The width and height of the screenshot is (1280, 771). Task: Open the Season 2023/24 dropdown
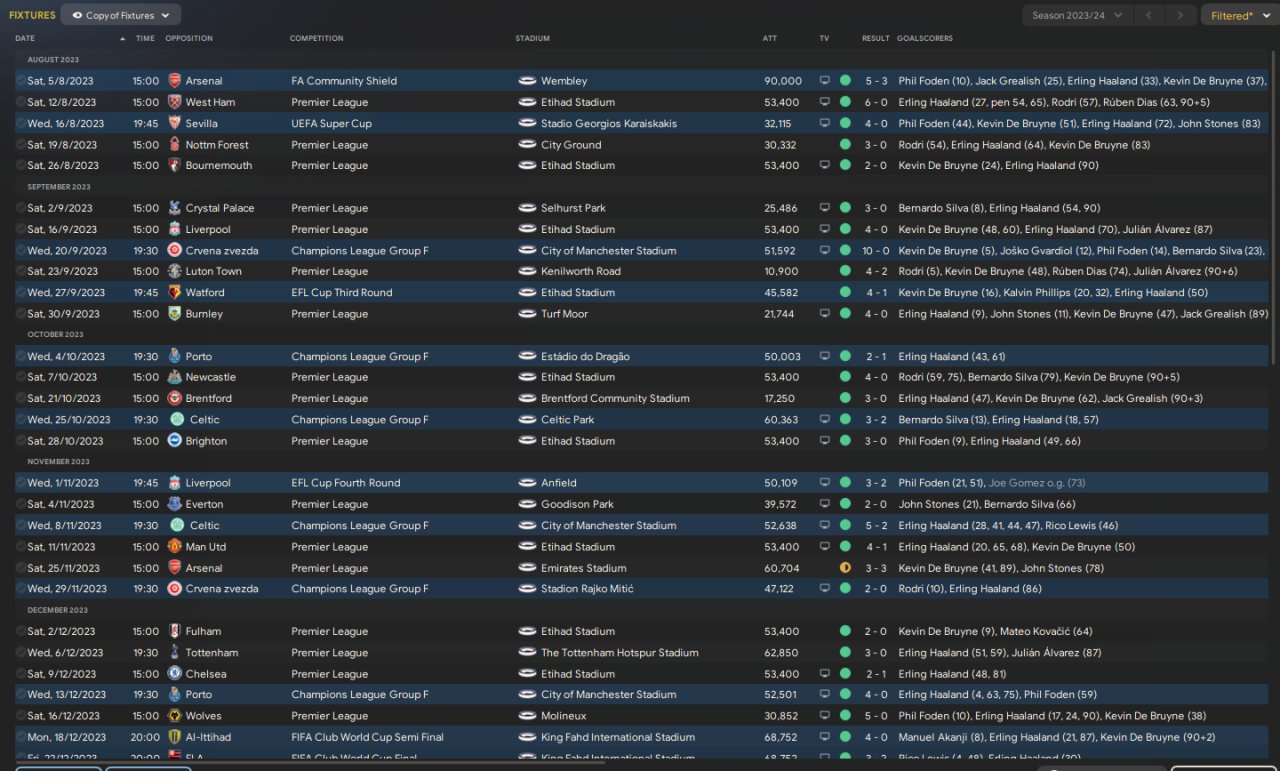pos(1078,15)
